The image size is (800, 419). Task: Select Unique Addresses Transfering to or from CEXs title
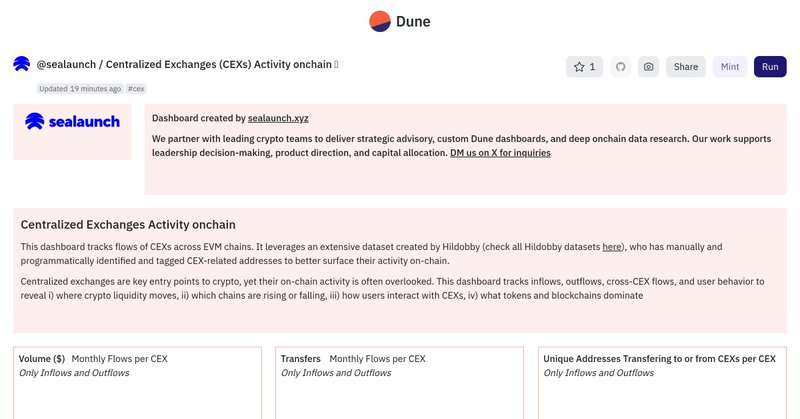coord(659,359)
